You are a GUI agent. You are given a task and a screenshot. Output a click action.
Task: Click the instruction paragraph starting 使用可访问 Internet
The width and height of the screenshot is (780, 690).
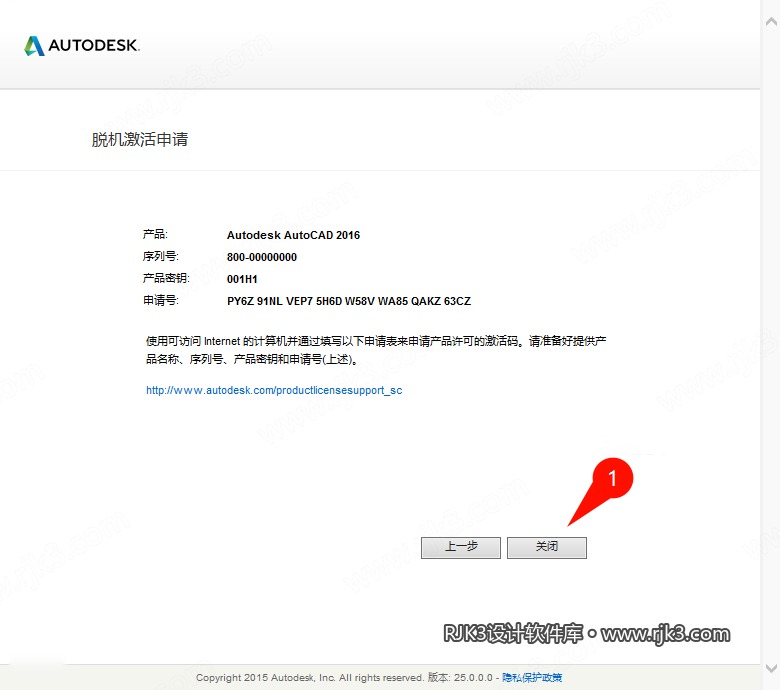376,350
